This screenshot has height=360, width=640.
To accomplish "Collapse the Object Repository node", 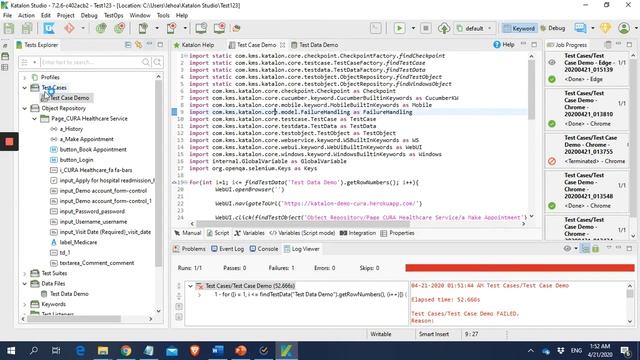I will [24, 108].
